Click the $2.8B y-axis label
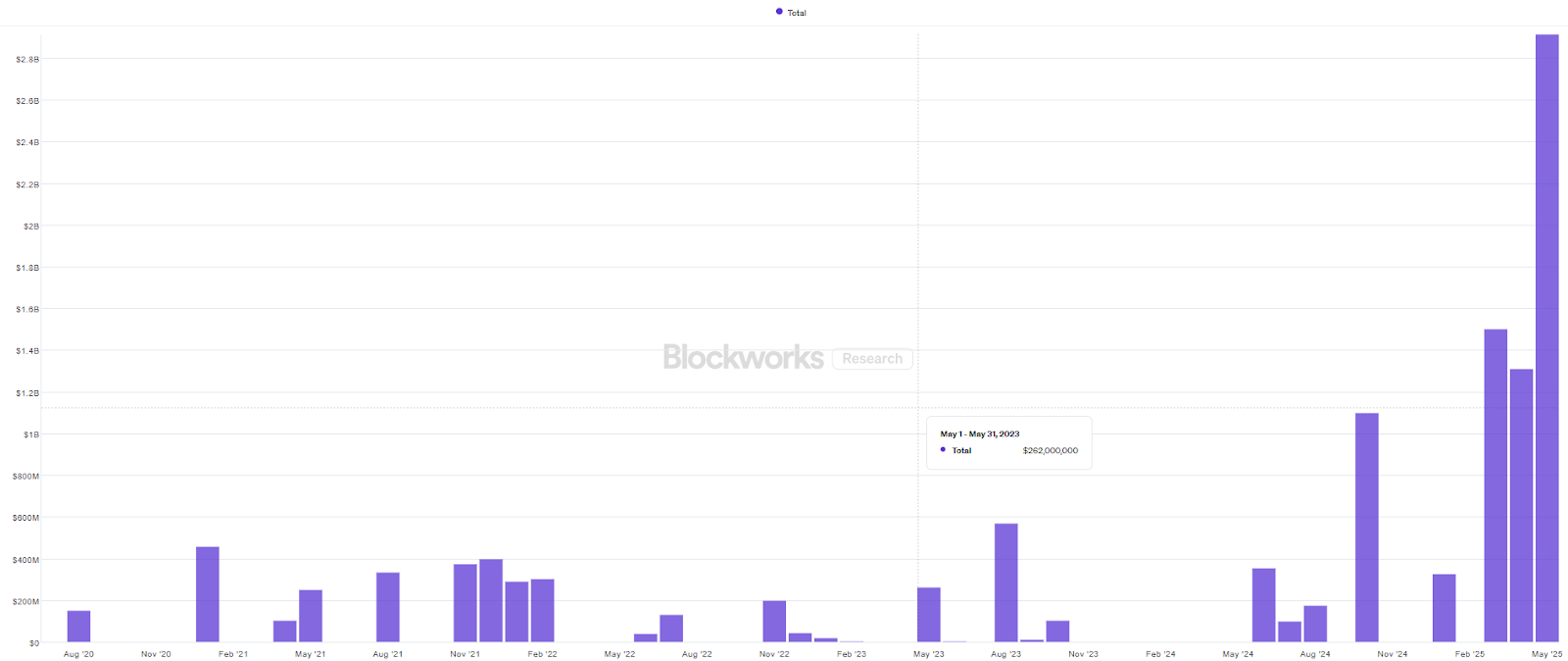Viewport: 1568px width, 661px height. [x=27, y=60]
